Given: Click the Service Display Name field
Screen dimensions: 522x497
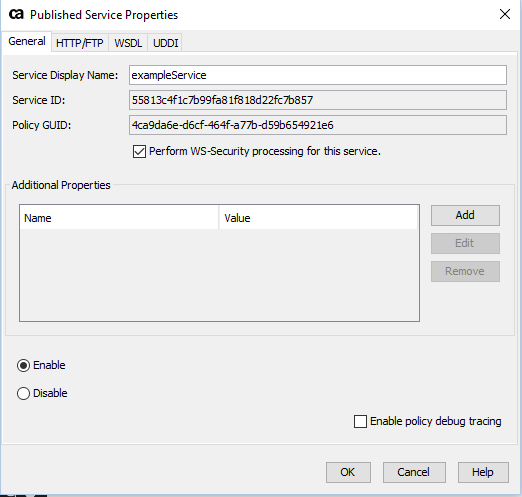Looking at the screenshot, I should pyautogui.click(x=318, y=75).
